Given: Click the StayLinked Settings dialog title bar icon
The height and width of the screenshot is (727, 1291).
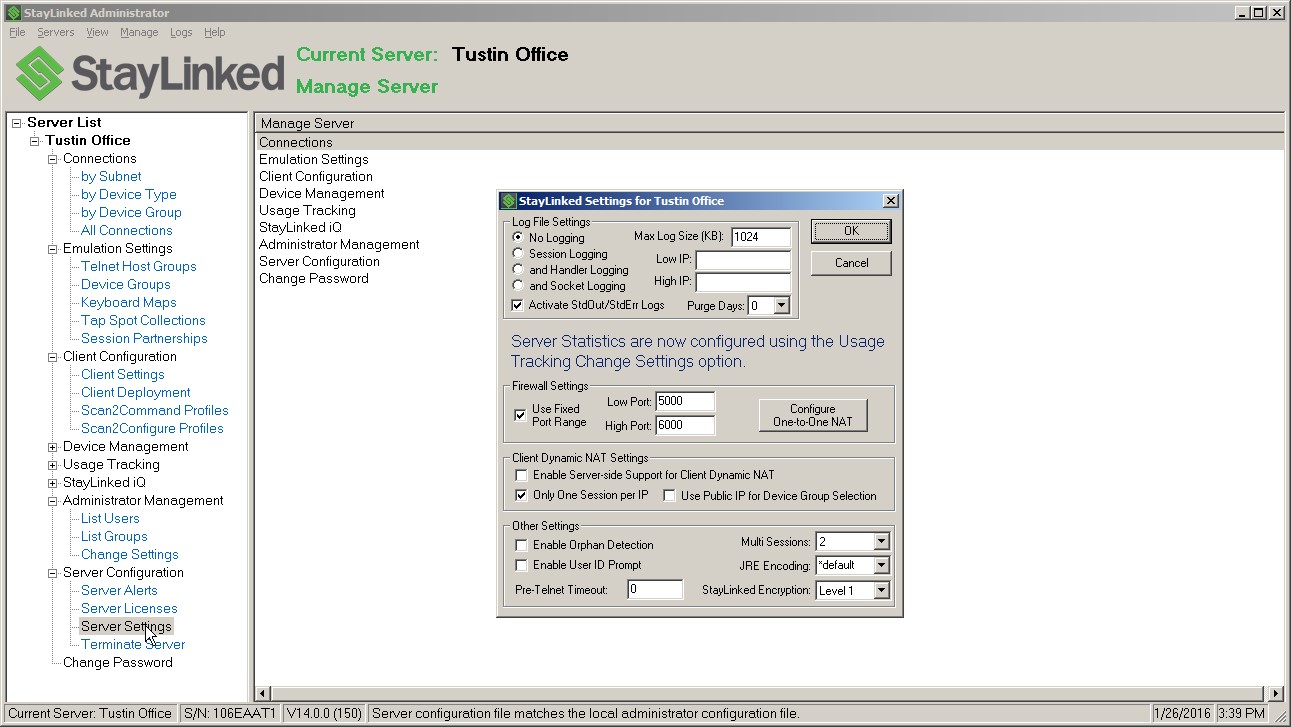Looking at the screenshot, I should pos(508,199).
